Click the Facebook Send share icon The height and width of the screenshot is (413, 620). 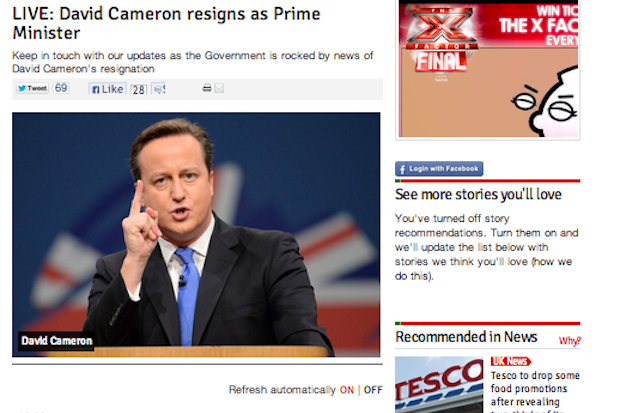point(158,89)
